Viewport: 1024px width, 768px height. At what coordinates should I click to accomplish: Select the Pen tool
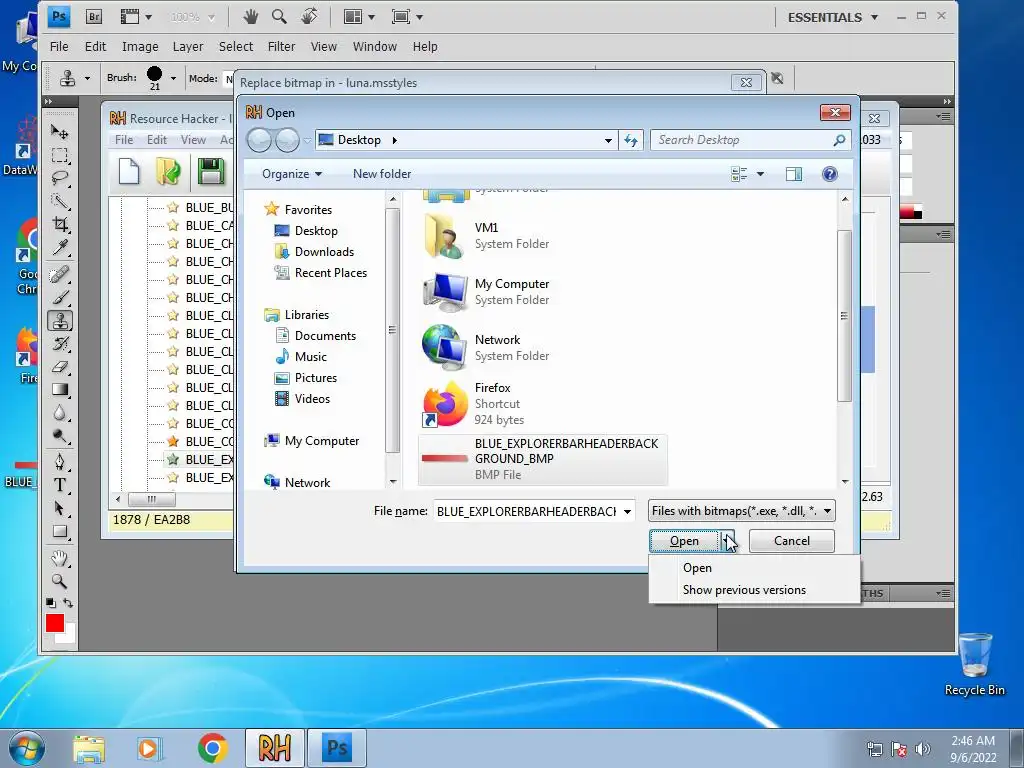point(59,462)
